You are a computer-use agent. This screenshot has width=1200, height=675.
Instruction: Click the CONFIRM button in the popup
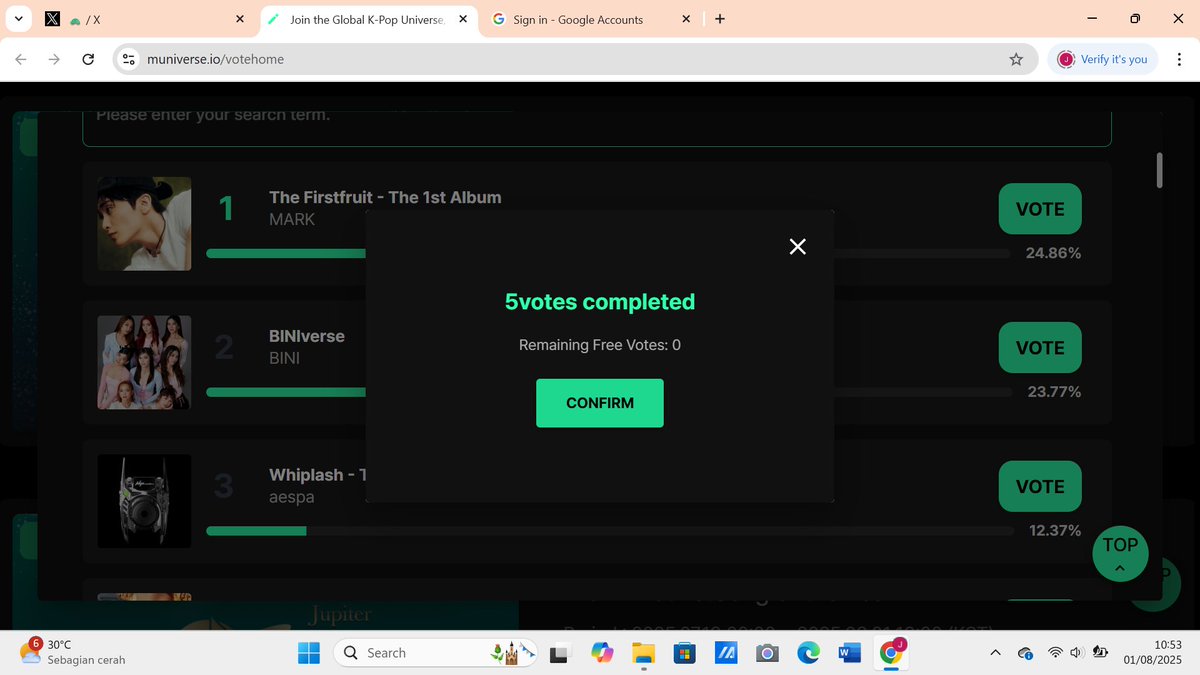[600, 403]
